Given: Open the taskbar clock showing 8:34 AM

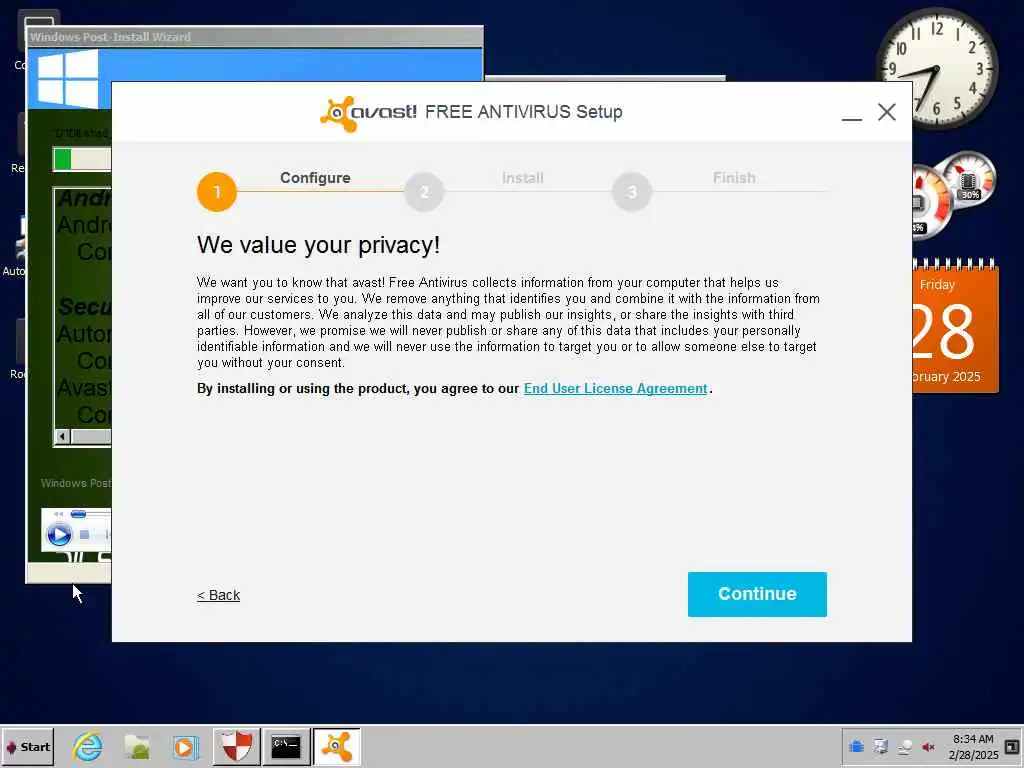Looking at the screenshot, I should tap(973, 746).
